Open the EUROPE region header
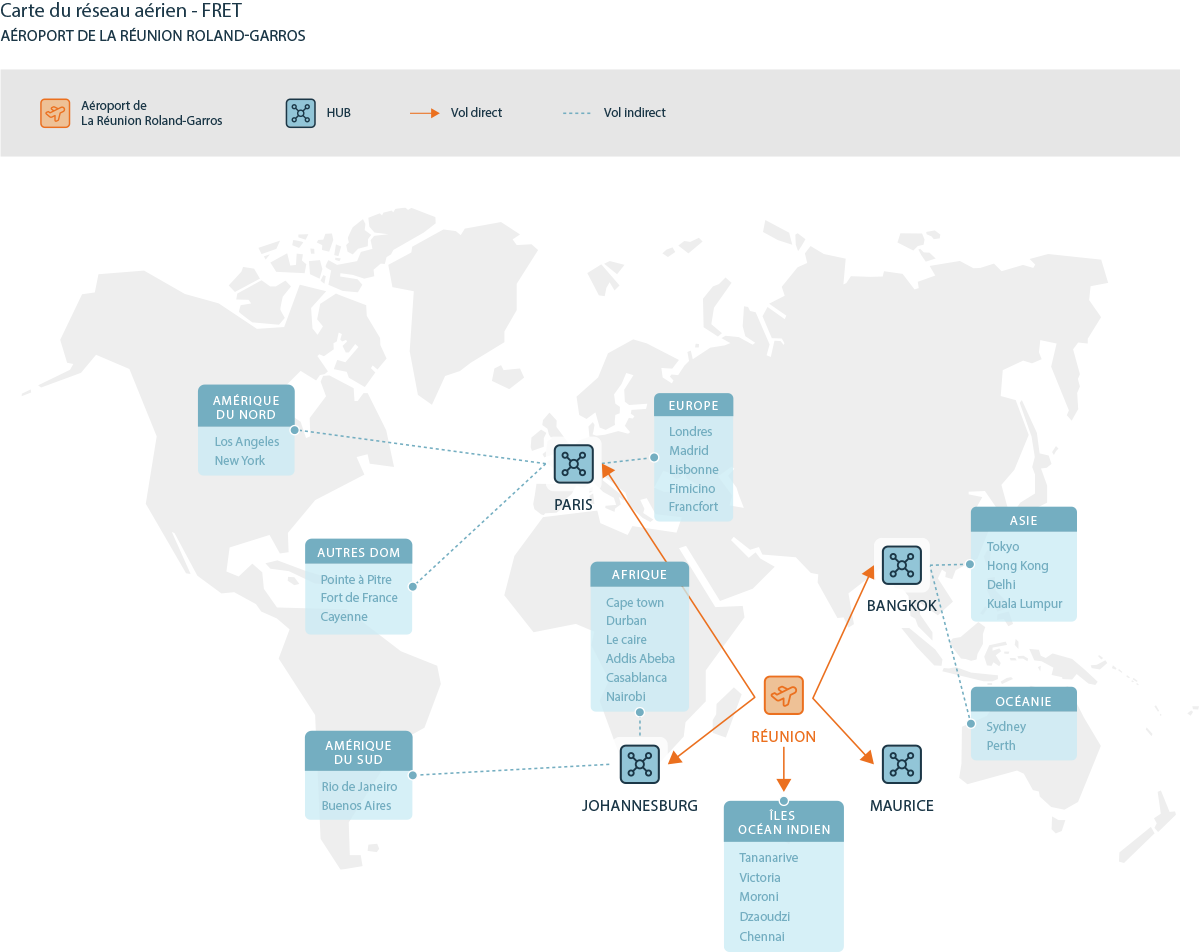This screenshot has height=952, width=1199. coord(692,404)
